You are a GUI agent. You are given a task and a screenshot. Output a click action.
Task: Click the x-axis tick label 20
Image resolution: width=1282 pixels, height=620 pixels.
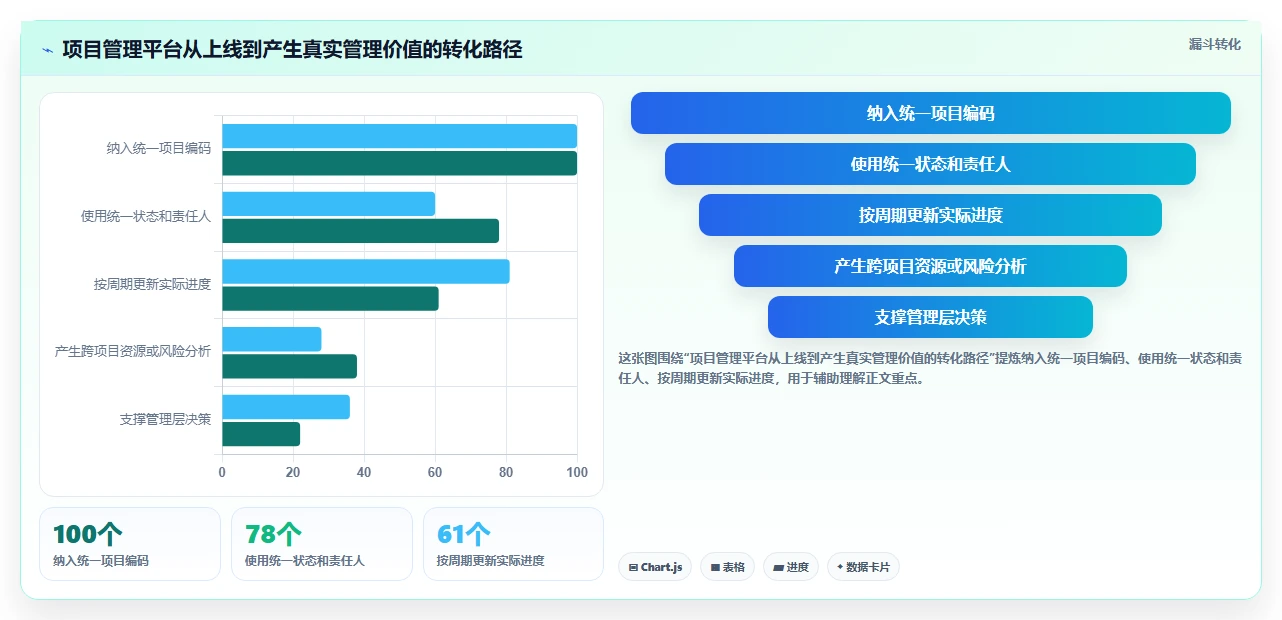pyautogui.click(x=293, y=472)
